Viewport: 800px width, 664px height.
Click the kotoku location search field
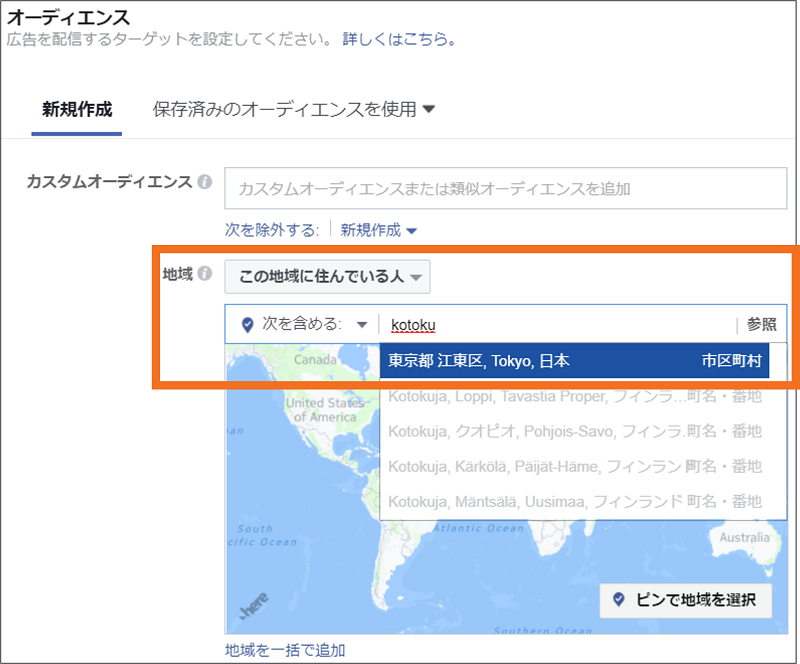point(556,325)
